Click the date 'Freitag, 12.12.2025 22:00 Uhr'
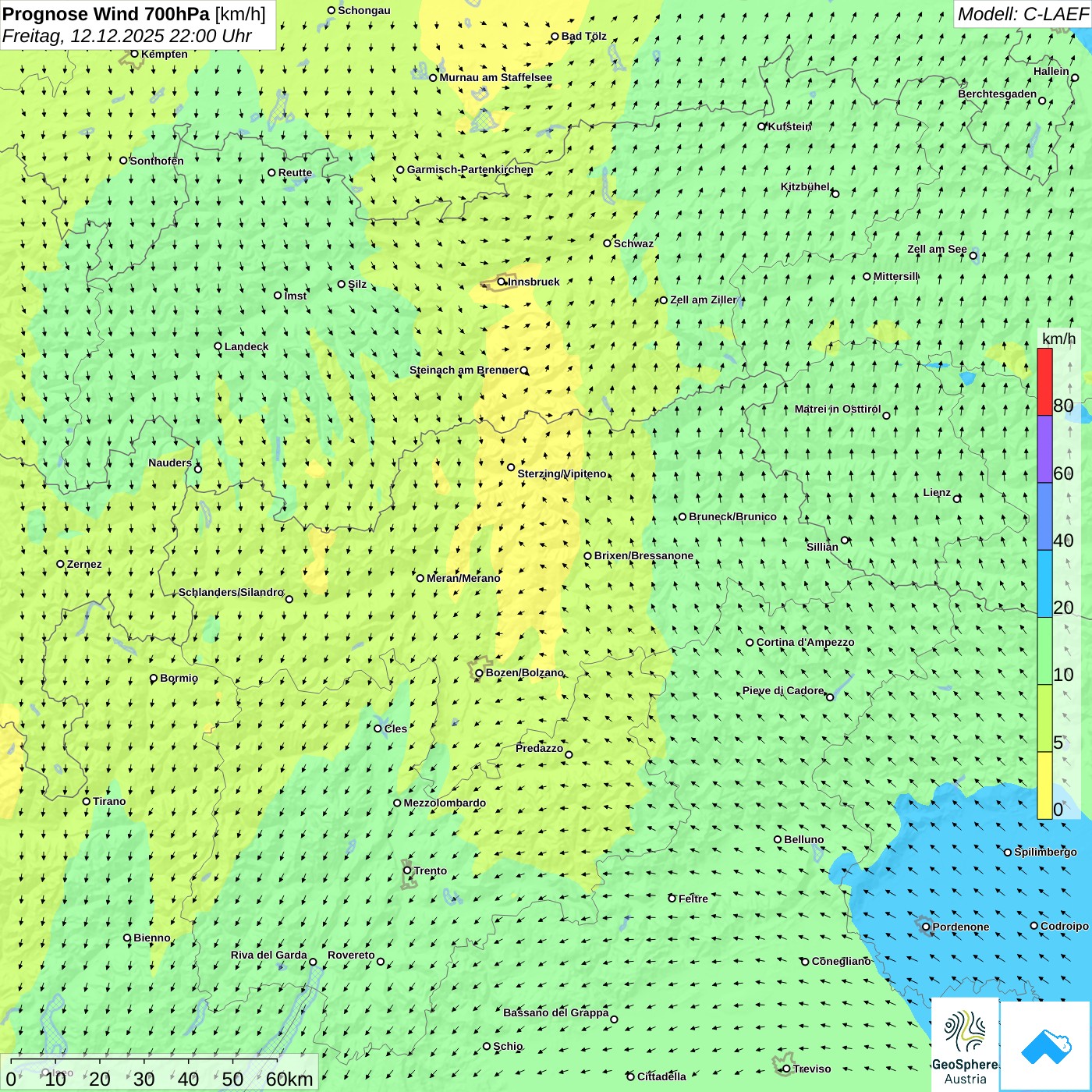 (127, 36)
